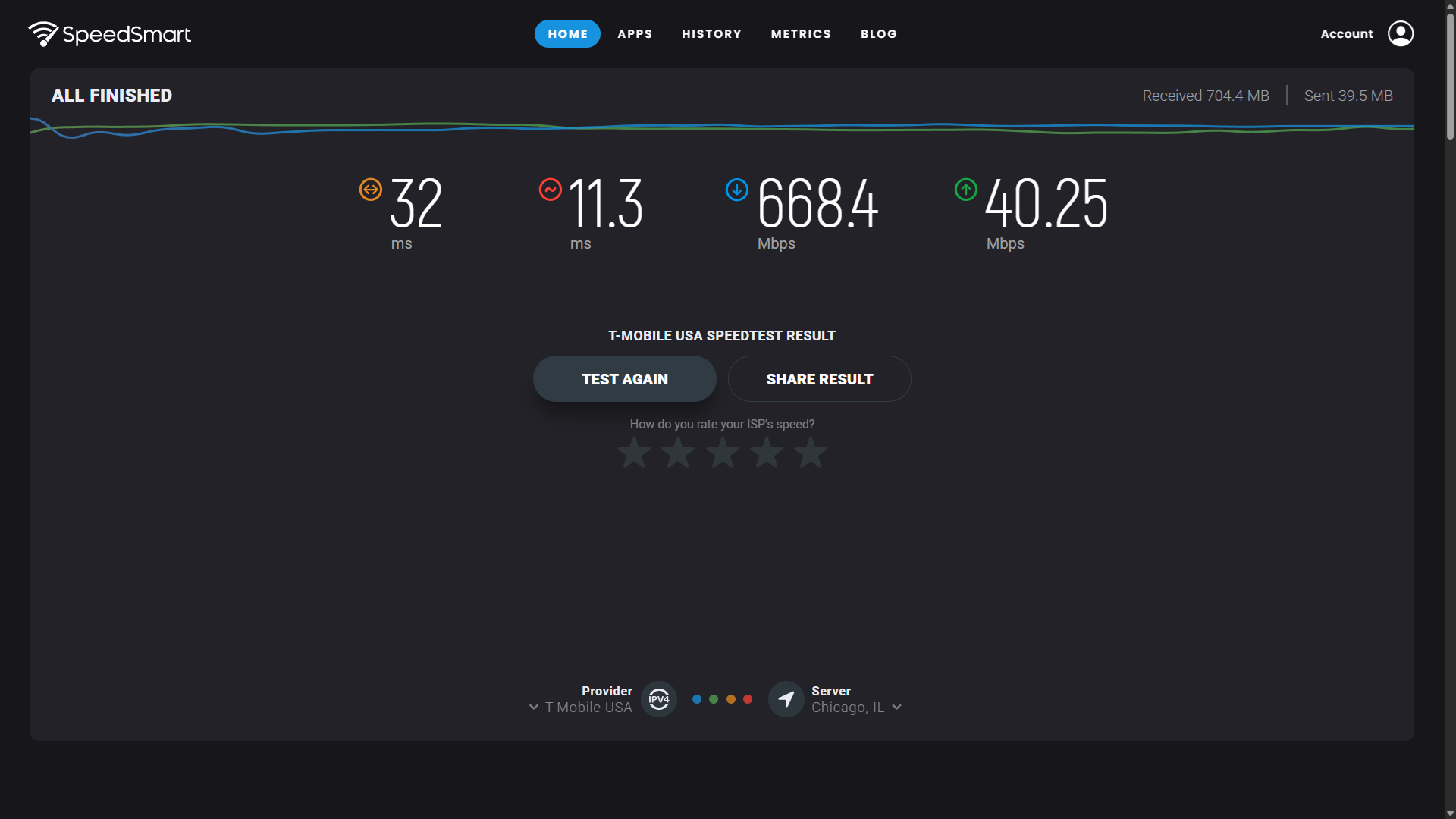1456x819 pixels.
Task: Click the SpeedSmart wifi logo
Action: [43, 33]
